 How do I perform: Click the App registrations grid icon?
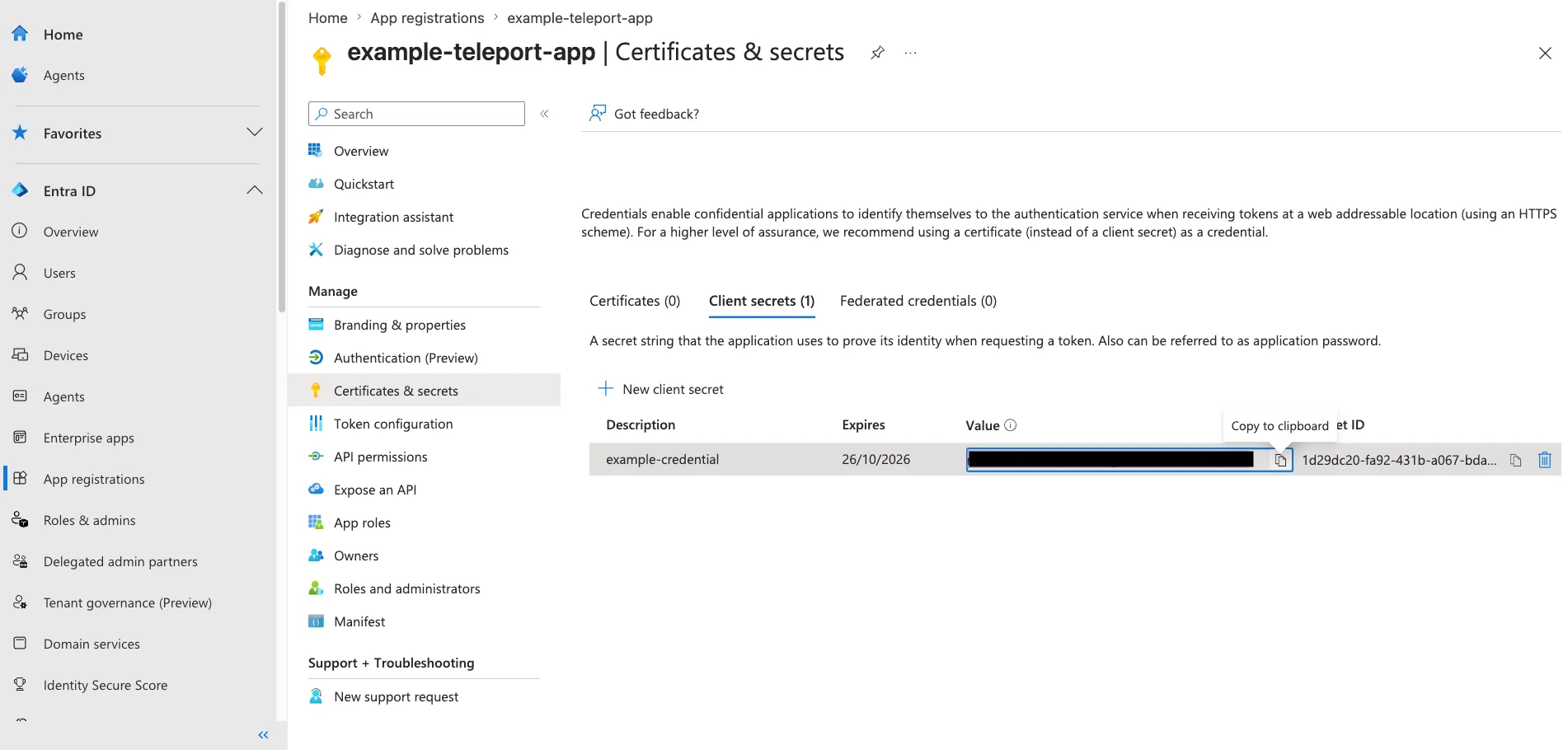[21, 478]
